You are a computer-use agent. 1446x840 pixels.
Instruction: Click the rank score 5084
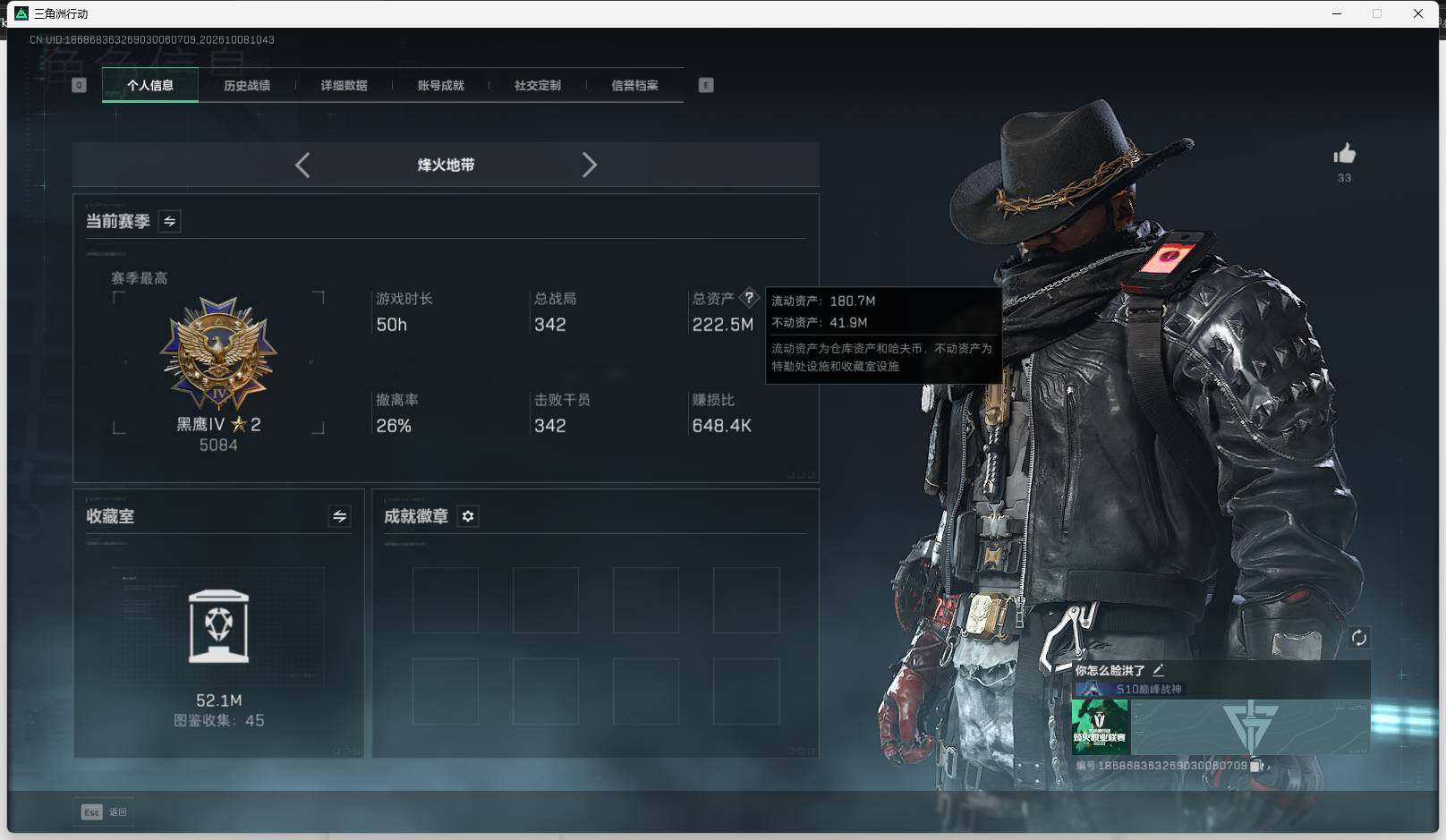click(218, 445)
